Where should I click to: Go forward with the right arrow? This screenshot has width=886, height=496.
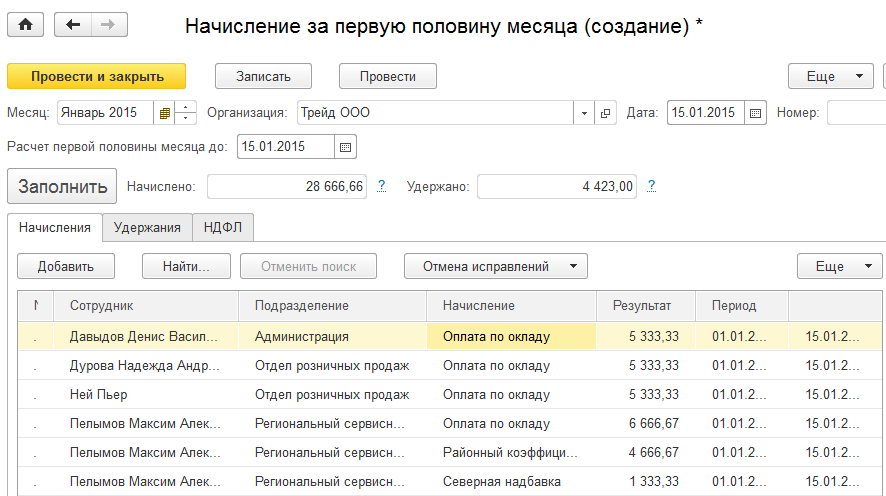click(x=110, y=26)
